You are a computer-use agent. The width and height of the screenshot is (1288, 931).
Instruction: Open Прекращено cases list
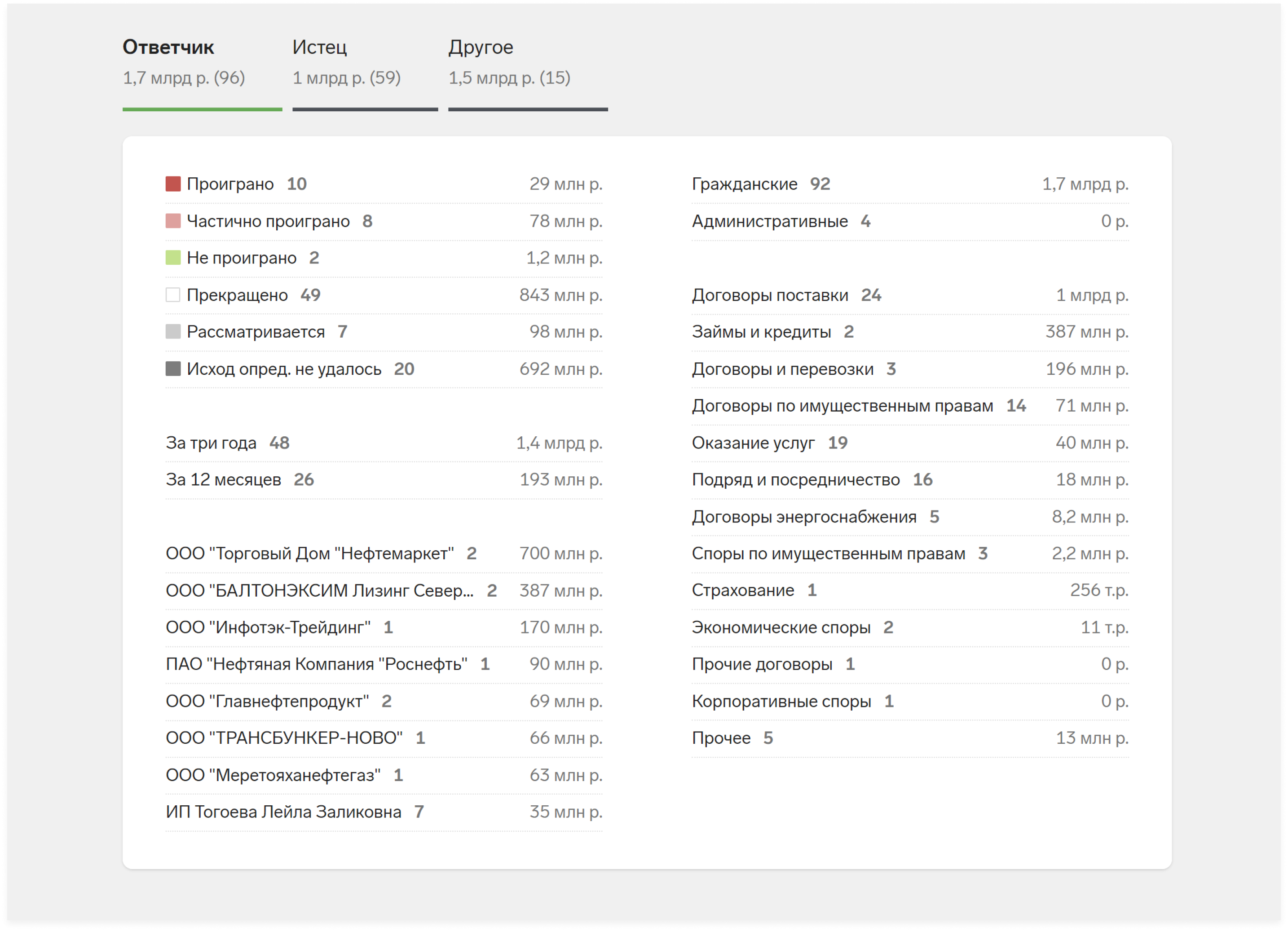point(237,294)
